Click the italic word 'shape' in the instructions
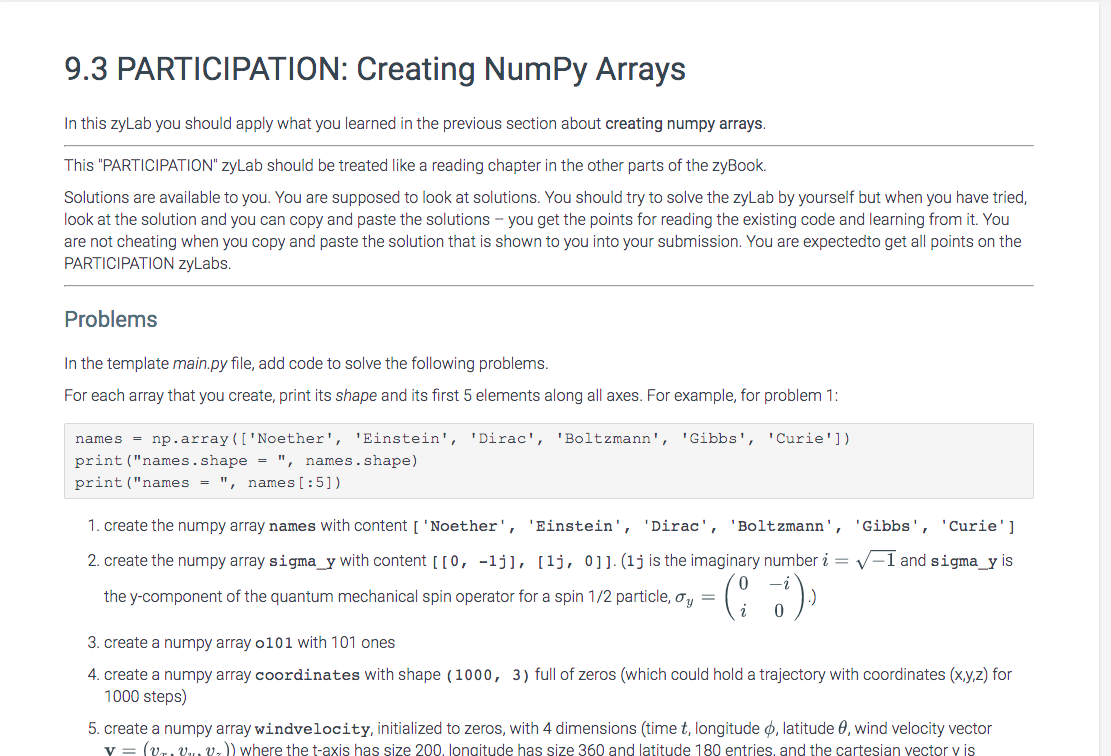1111x756 pixels. (x=356, y=396)
